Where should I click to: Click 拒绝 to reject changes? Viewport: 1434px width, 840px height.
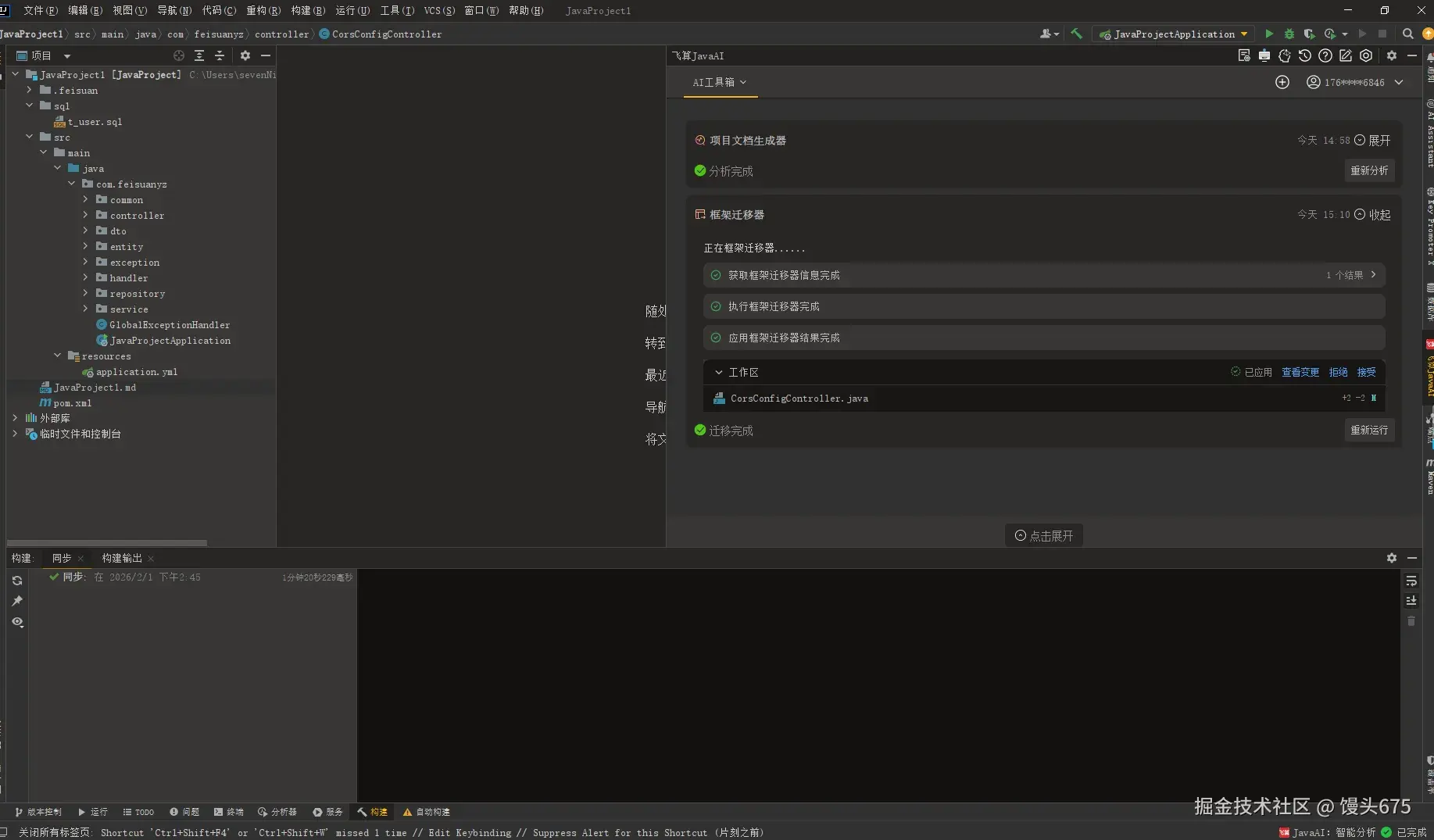[x=1339, y=372]
